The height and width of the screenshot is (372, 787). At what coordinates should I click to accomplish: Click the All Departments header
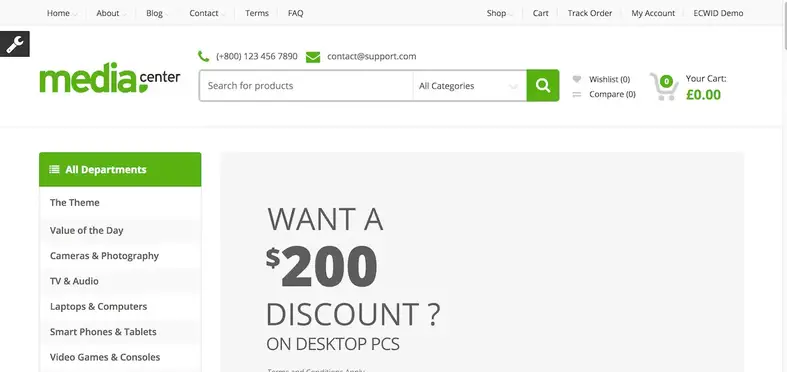120,169
